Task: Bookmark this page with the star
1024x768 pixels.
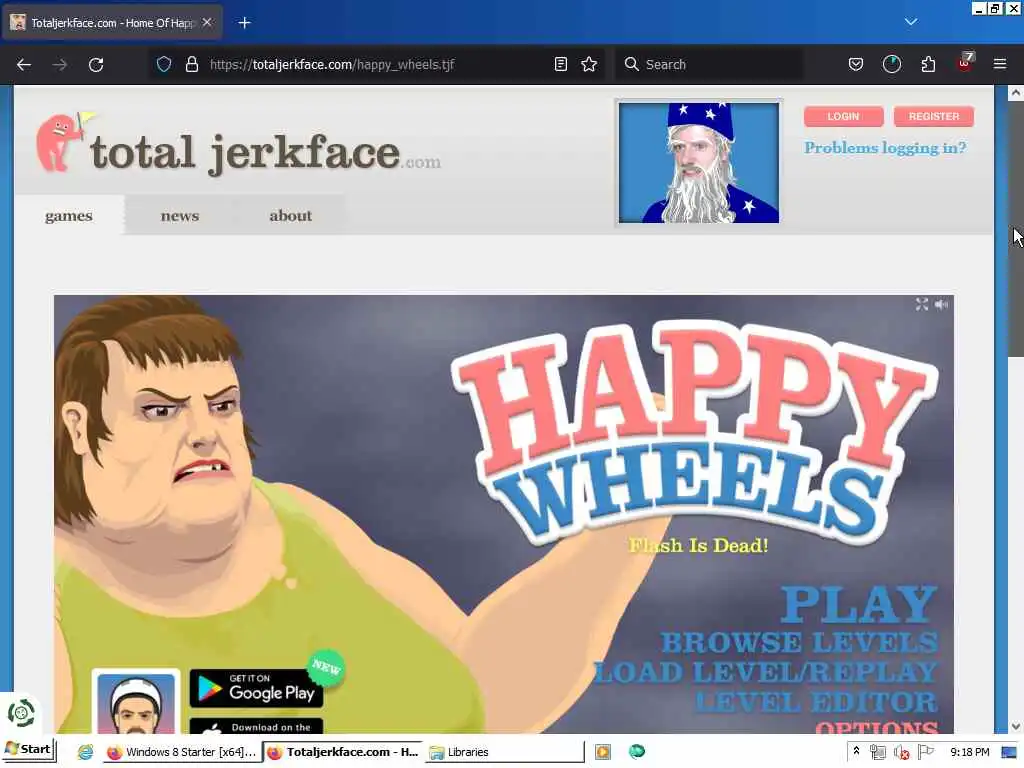Action: coord(589,64)
